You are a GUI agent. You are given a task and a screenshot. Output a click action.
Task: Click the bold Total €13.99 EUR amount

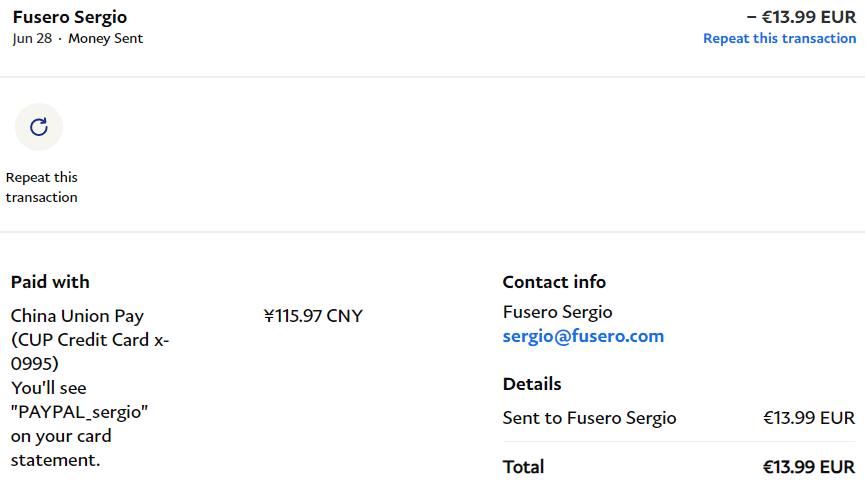(808, 467)
